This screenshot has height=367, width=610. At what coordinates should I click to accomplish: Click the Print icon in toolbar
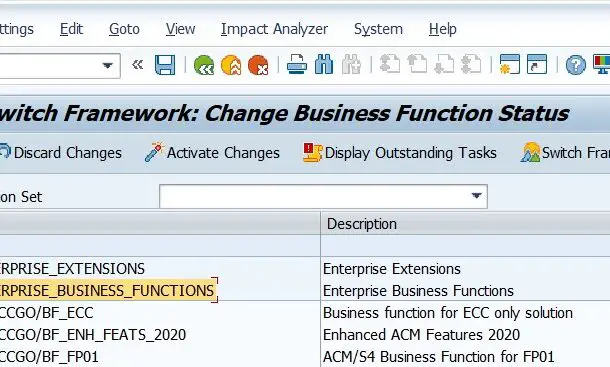point(297,65)
